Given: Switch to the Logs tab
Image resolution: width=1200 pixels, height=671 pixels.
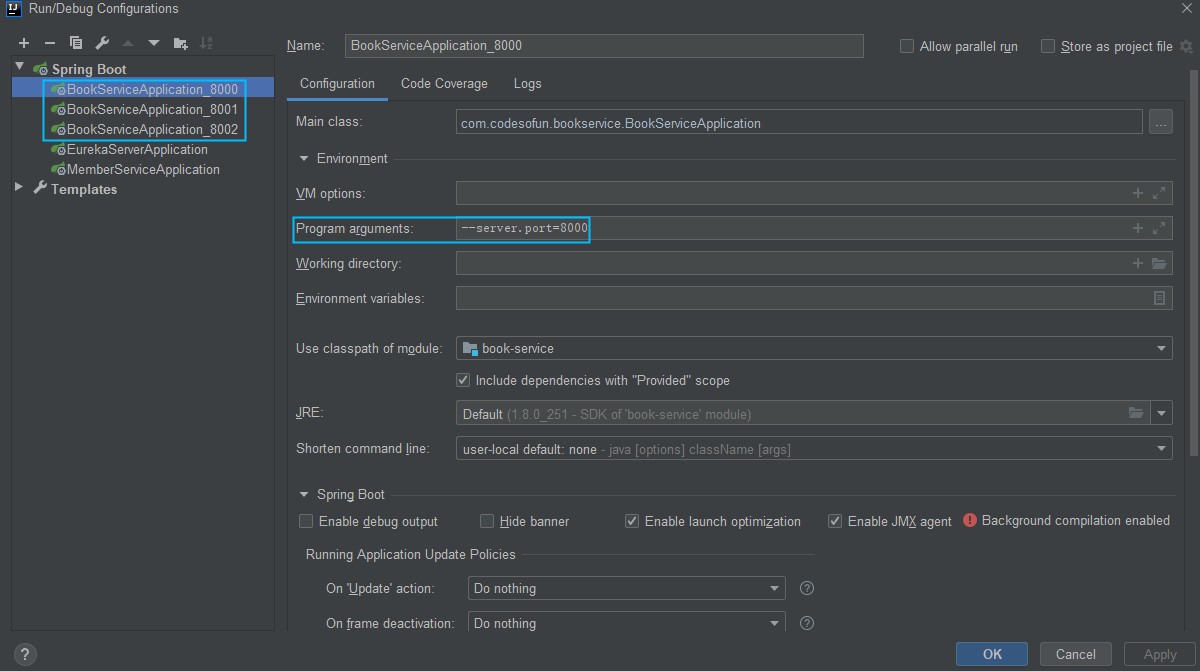Looking at the screenshot, I should click(527, 84).
